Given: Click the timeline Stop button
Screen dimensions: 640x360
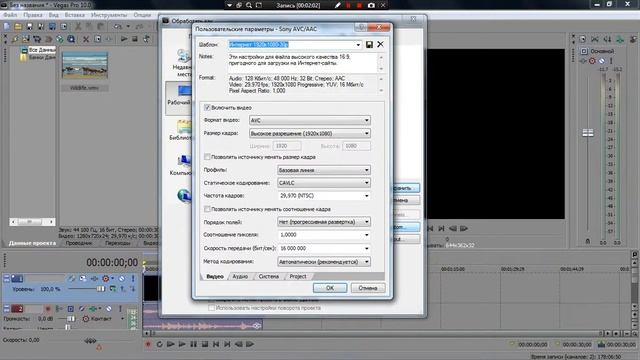Looking at the screenshot, I should [x=205, y=344].
